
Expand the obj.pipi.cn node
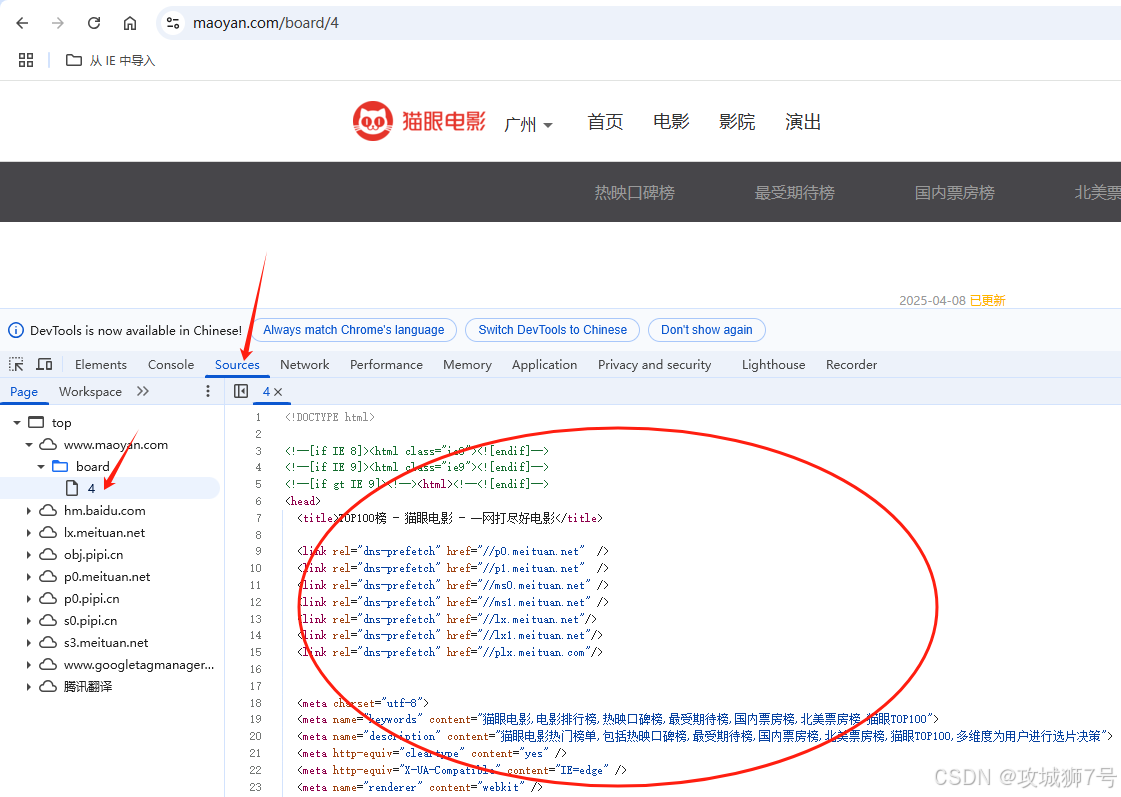click(x=29, y=555)
